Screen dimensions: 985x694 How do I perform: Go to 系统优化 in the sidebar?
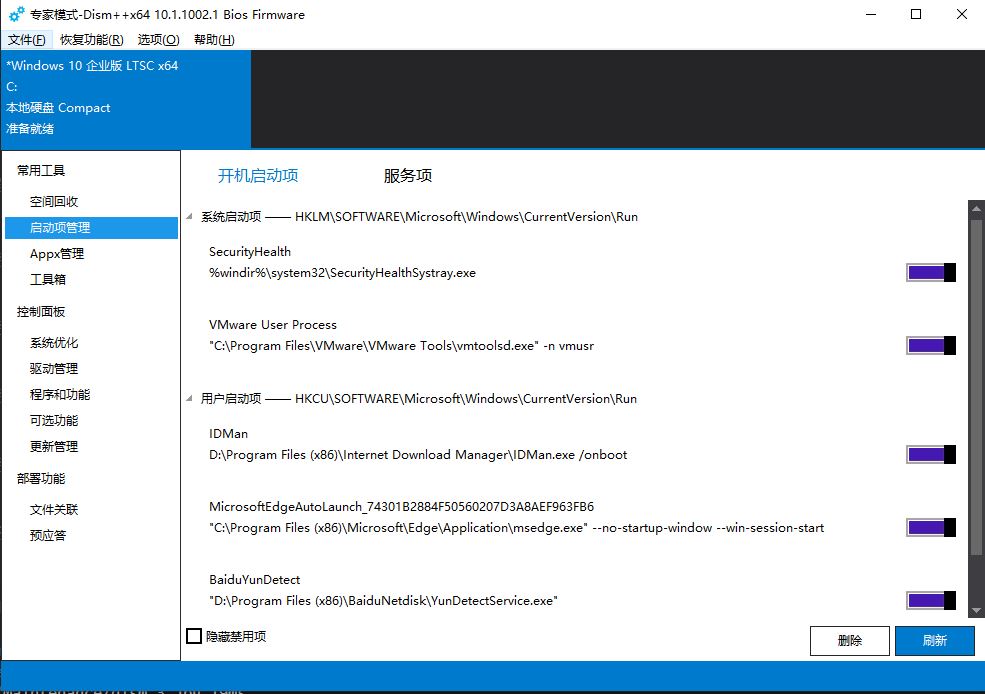click(54, 342)
